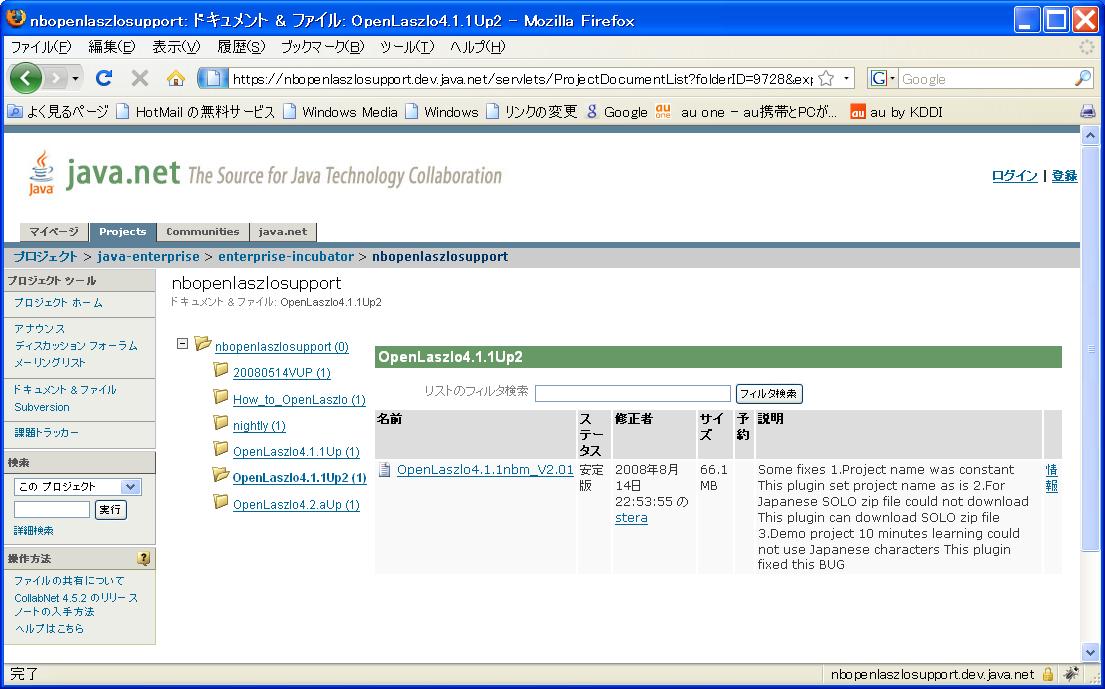1105x689 pixels.
Task: Open the ブックマーク(B) menu
Action: coord(322,47)
